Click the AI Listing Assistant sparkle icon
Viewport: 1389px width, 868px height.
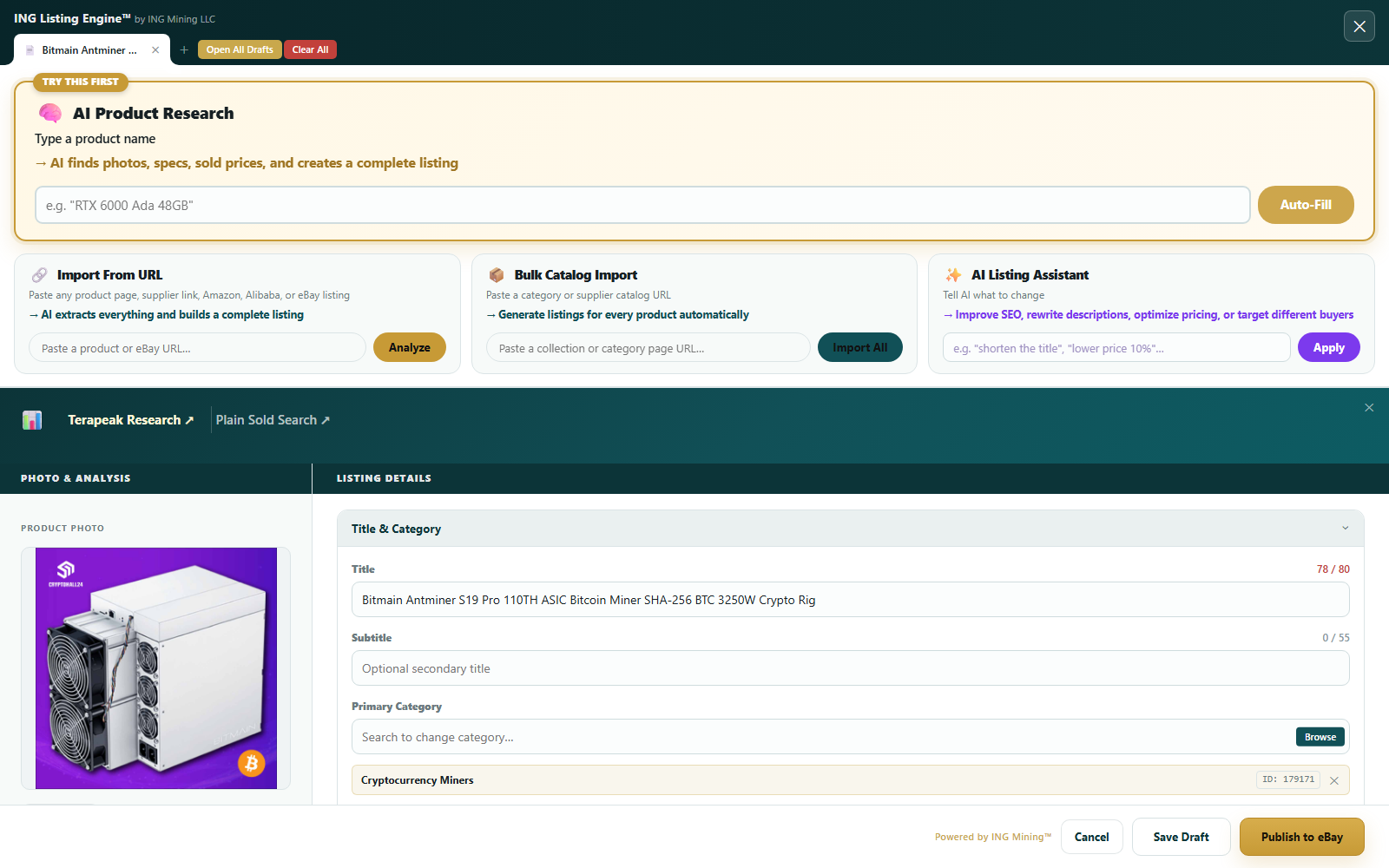tap(953, 275)
